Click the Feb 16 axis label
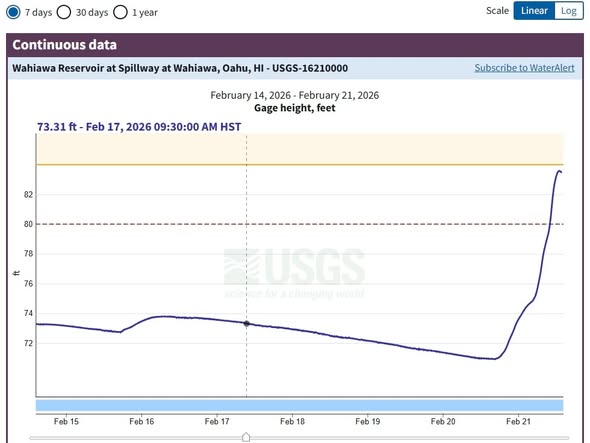This screenshot has width=590, height=443. [x=141, y=422]
